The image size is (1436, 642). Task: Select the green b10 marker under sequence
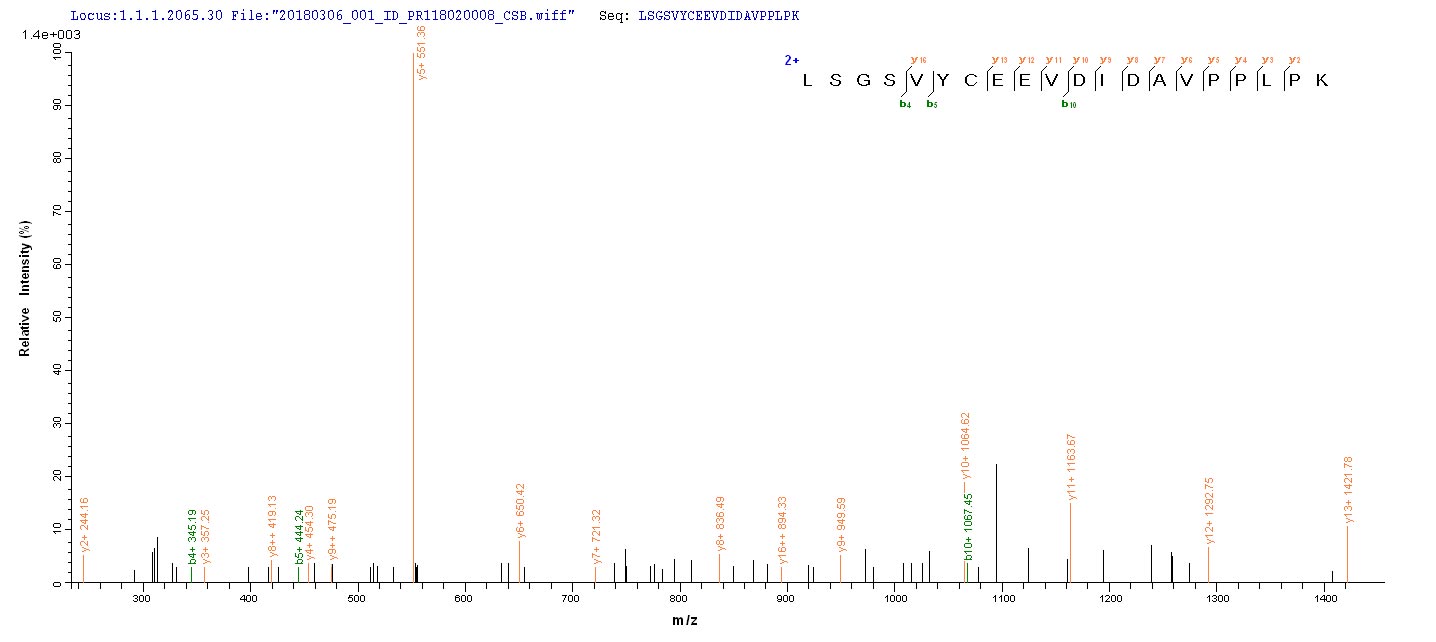1069,103
